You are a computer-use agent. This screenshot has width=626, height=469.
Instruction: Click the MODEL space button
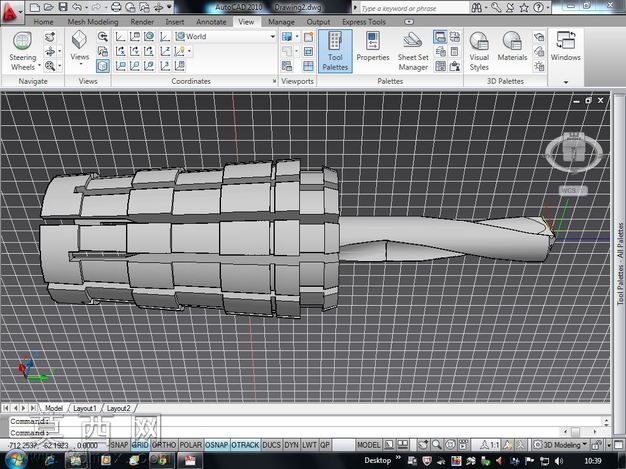pos(368,445)
